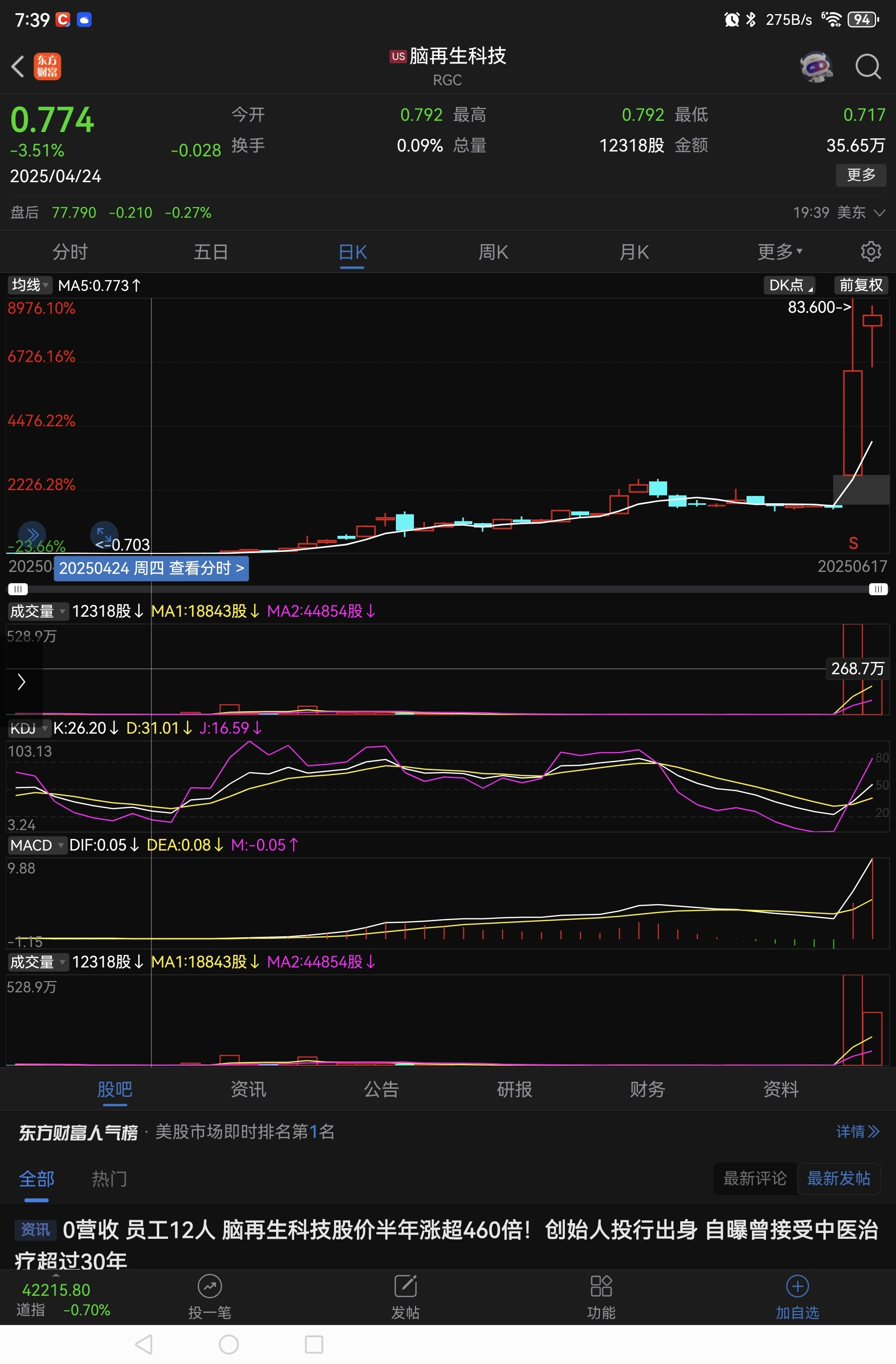Open the 财务 tab
Image resolution: width=896 pixels, height=1364 pixels.
(x=647, y=1089)
